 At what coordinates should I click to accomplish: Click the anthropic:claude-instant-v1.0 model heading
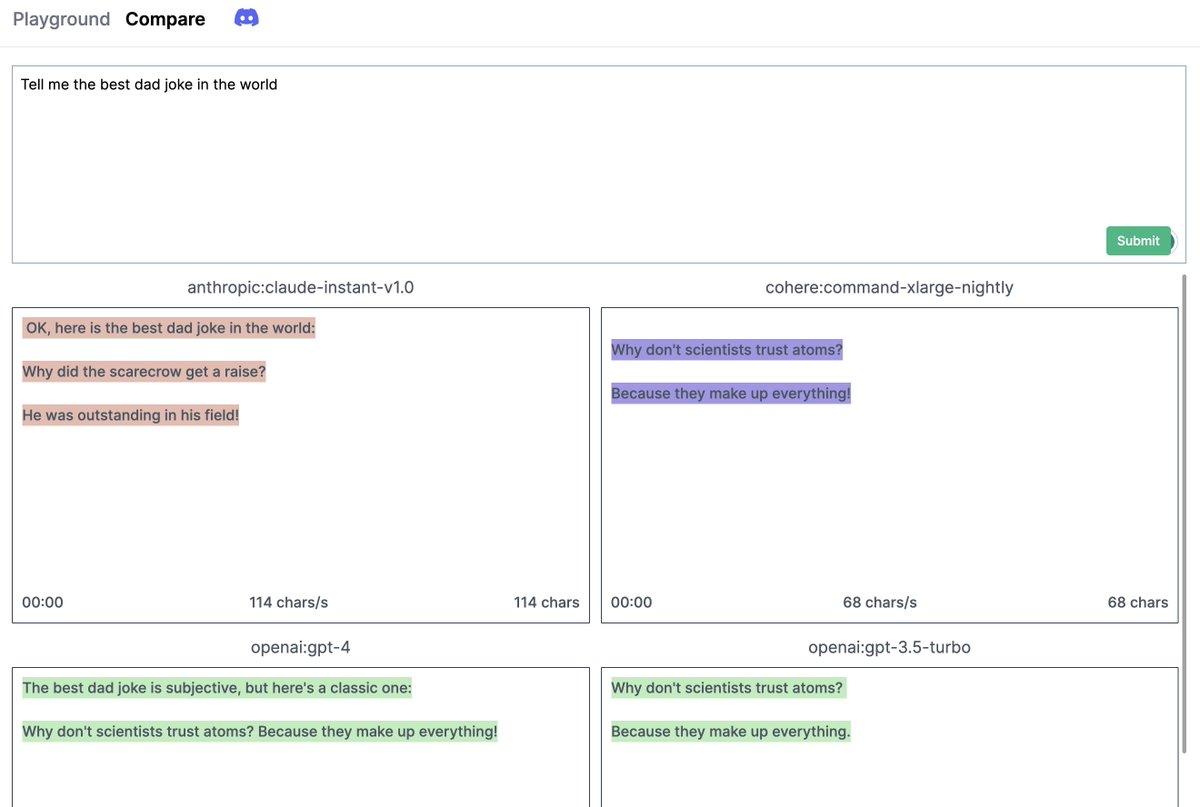click(301, 287)
